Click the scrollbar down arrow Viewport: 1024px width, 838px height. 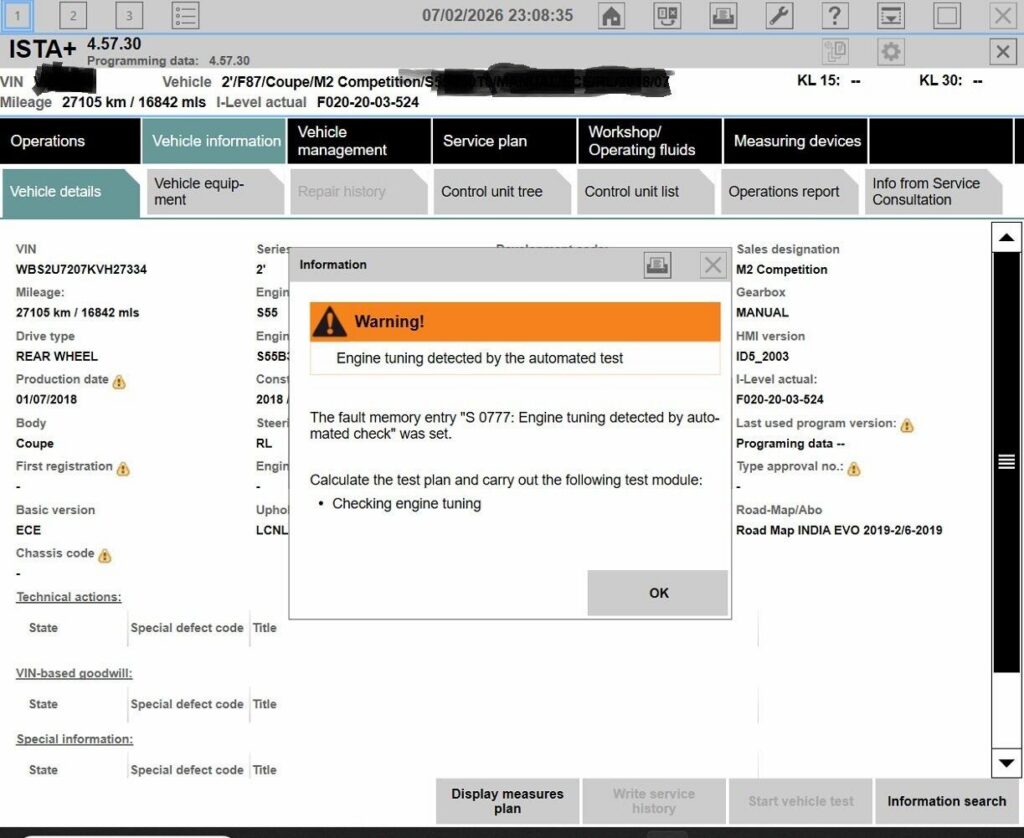tap(1006, 763)
